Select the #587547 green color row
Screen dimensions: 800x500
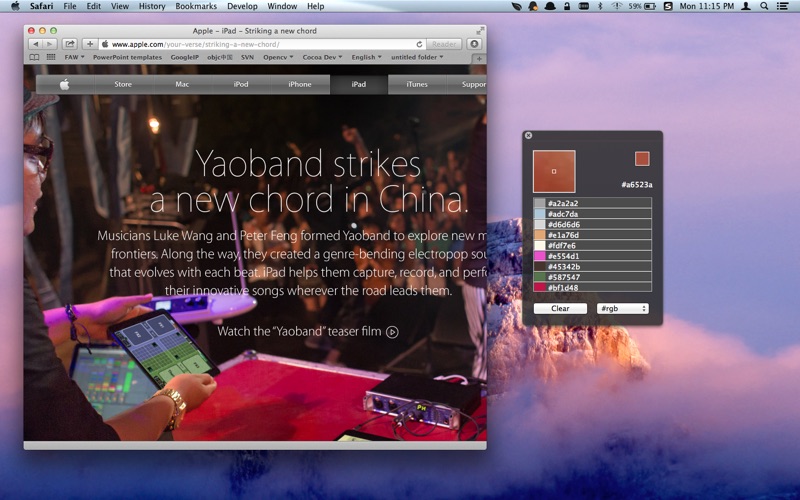(592, 277)
